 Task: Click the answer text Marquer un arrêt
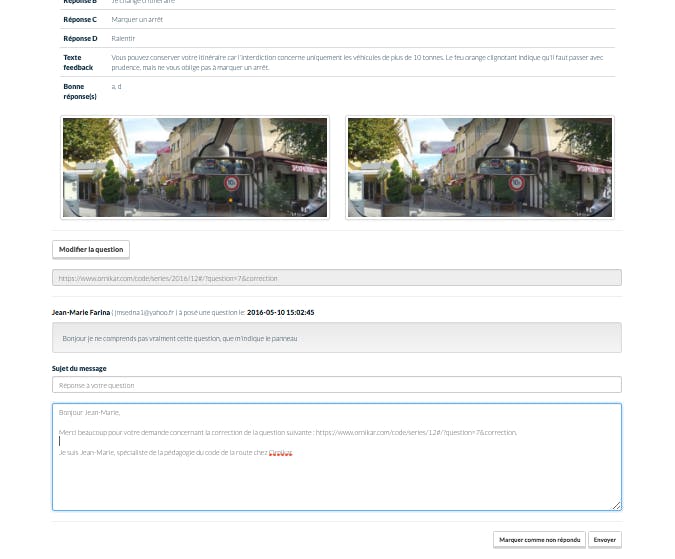[x=137, y=19]
